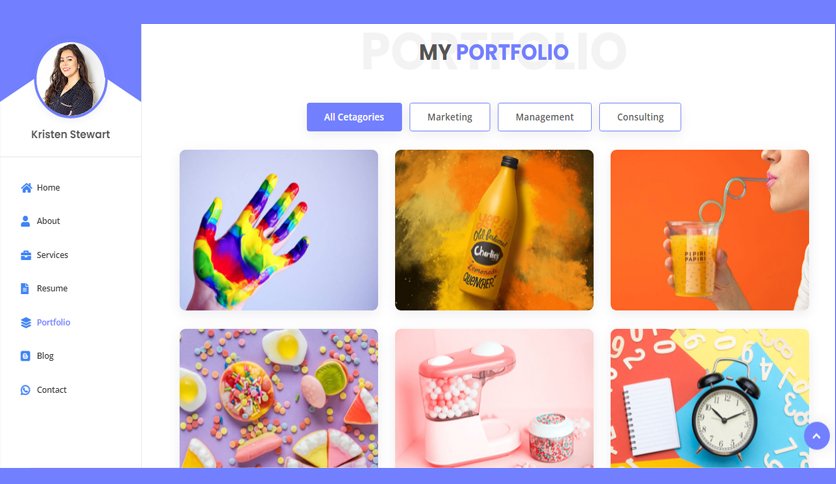Click the Resume document icon
The image size is (836, 484).
[25, 288]
